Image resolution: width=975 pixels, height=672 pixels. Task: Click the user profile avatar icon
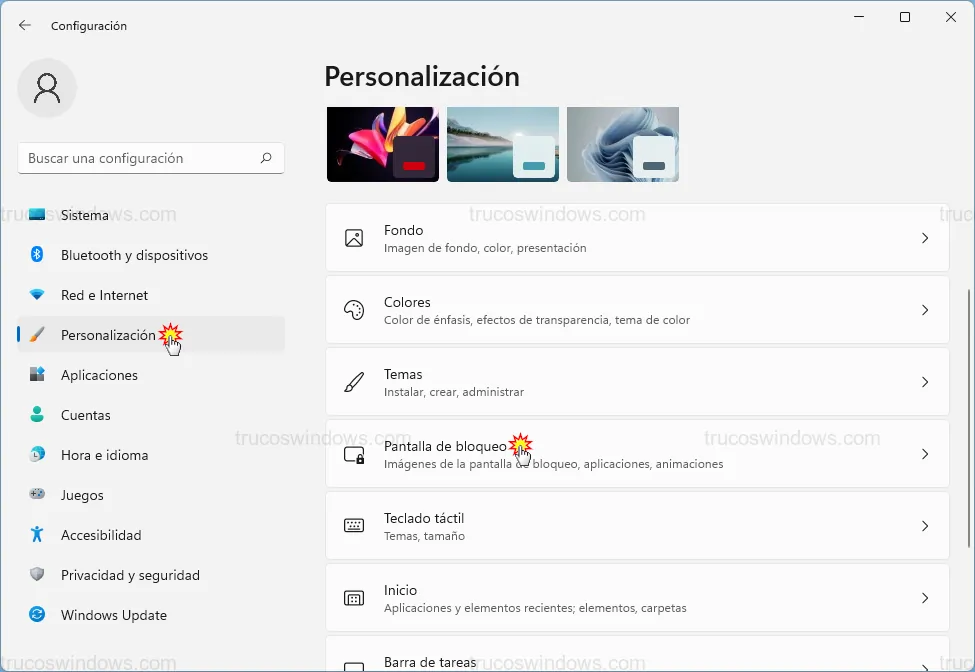point(47,88)
